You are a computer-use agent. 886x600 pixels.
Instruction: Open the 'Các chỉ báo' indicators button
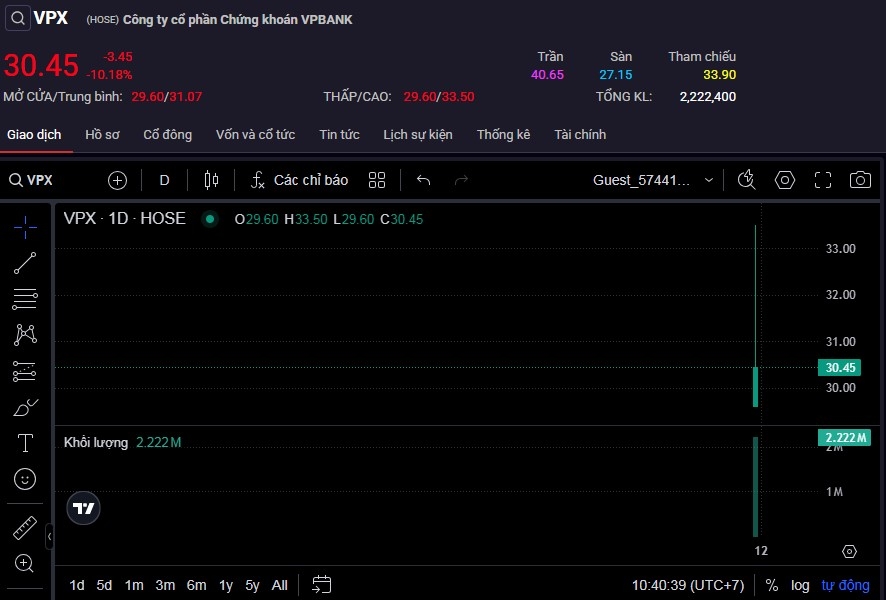click(298, 180)
